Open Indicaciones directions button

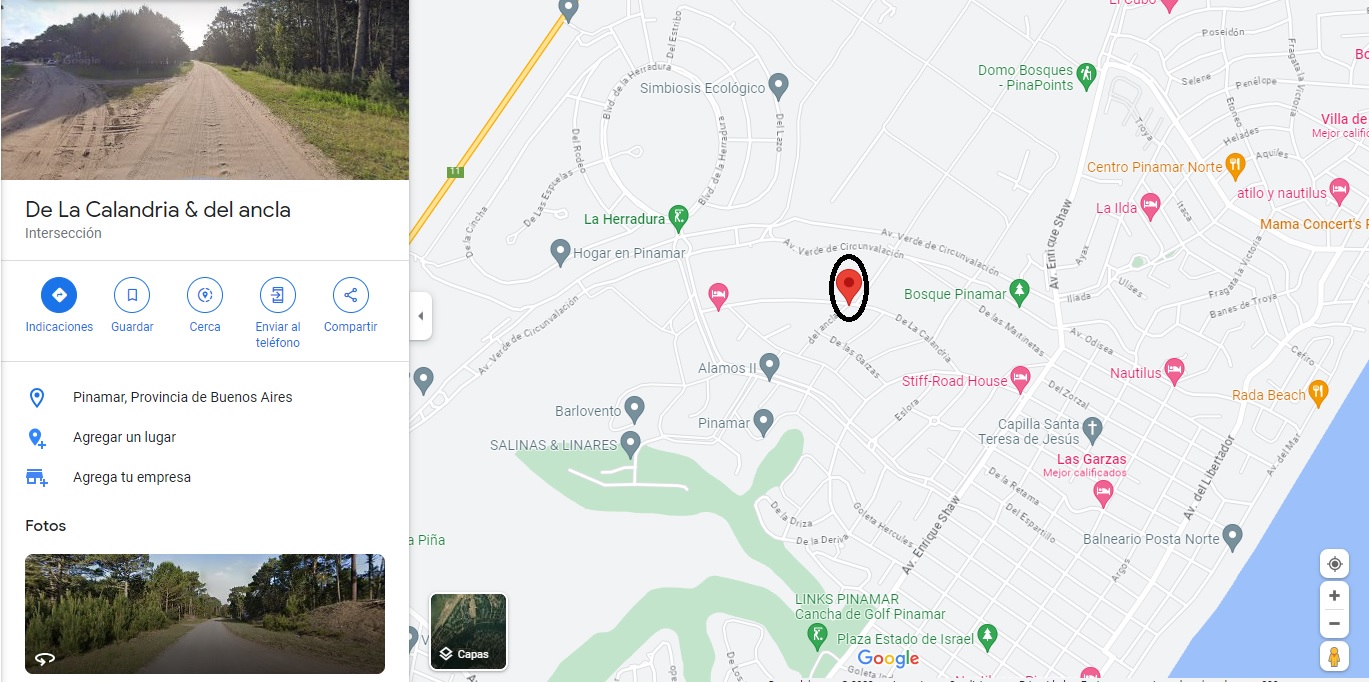(59, 295)
